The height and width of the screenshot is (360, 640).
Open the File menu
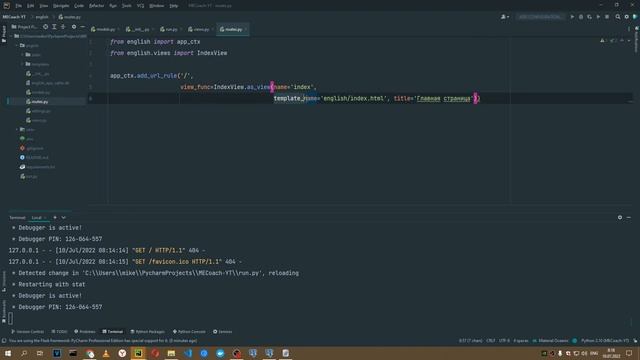coord(18,6)
